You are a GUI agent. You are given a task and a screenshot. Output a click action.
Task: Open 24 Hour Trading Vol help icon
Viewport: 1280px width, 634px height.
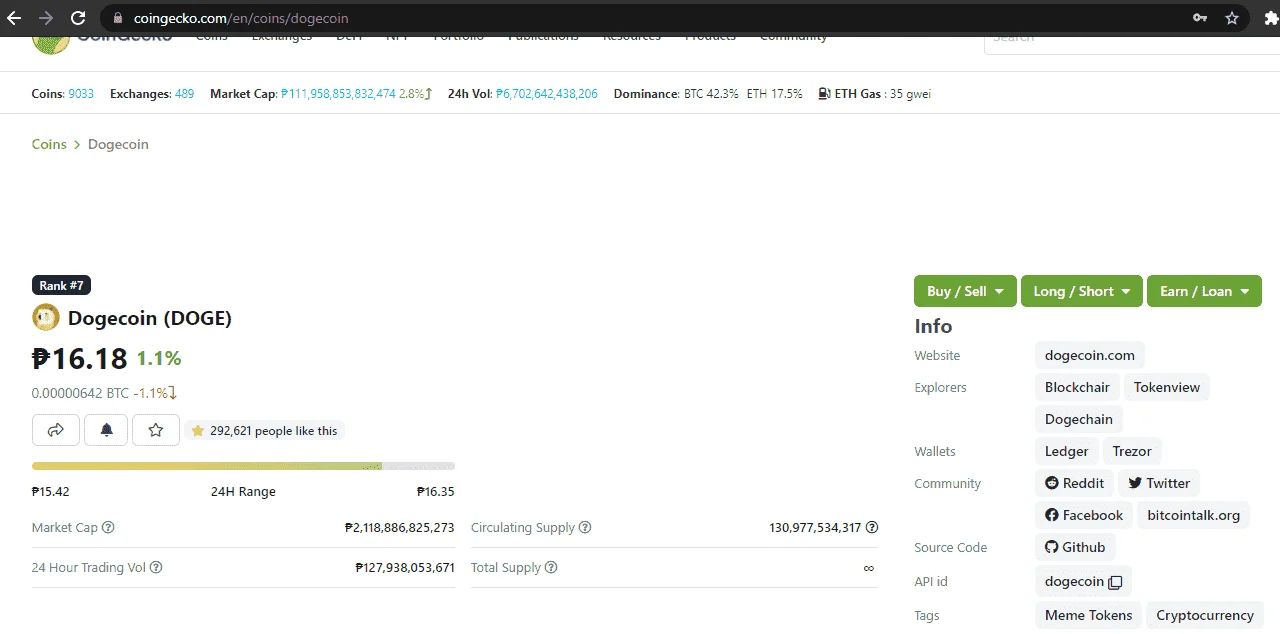pos(156,568)
